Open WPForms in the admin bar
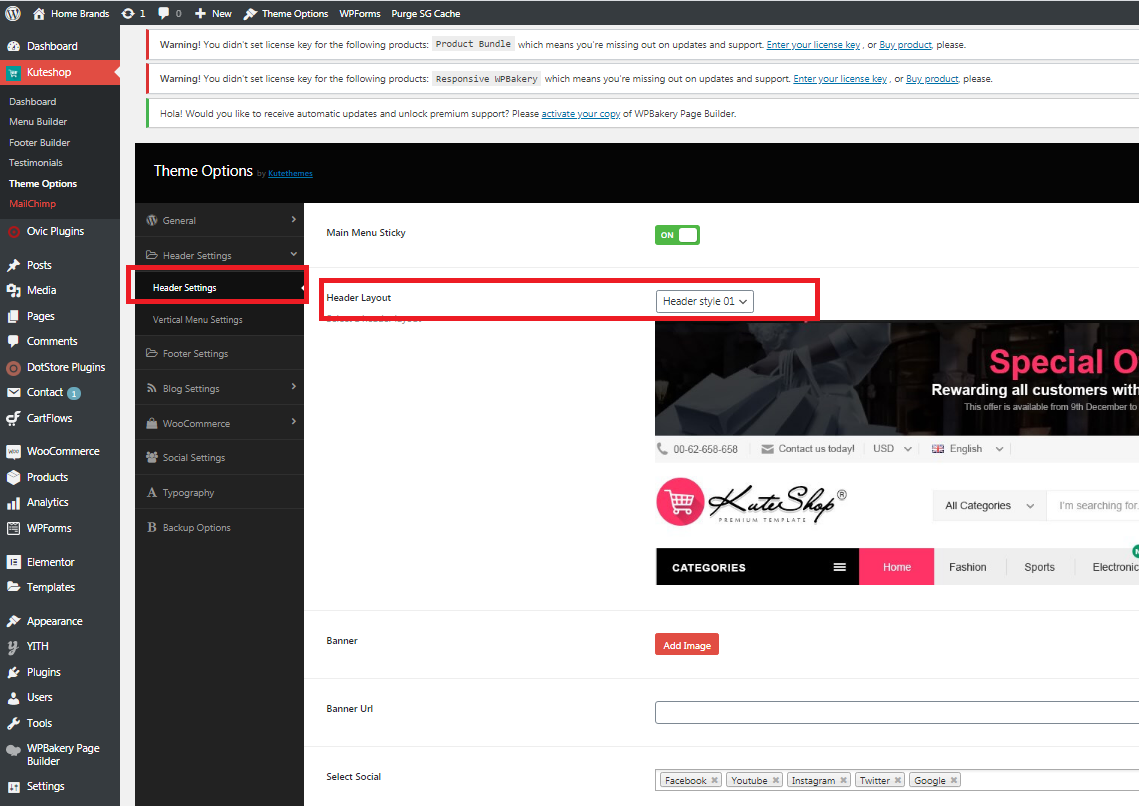Viewport: 1139px width, 806px height. [360, 13]
